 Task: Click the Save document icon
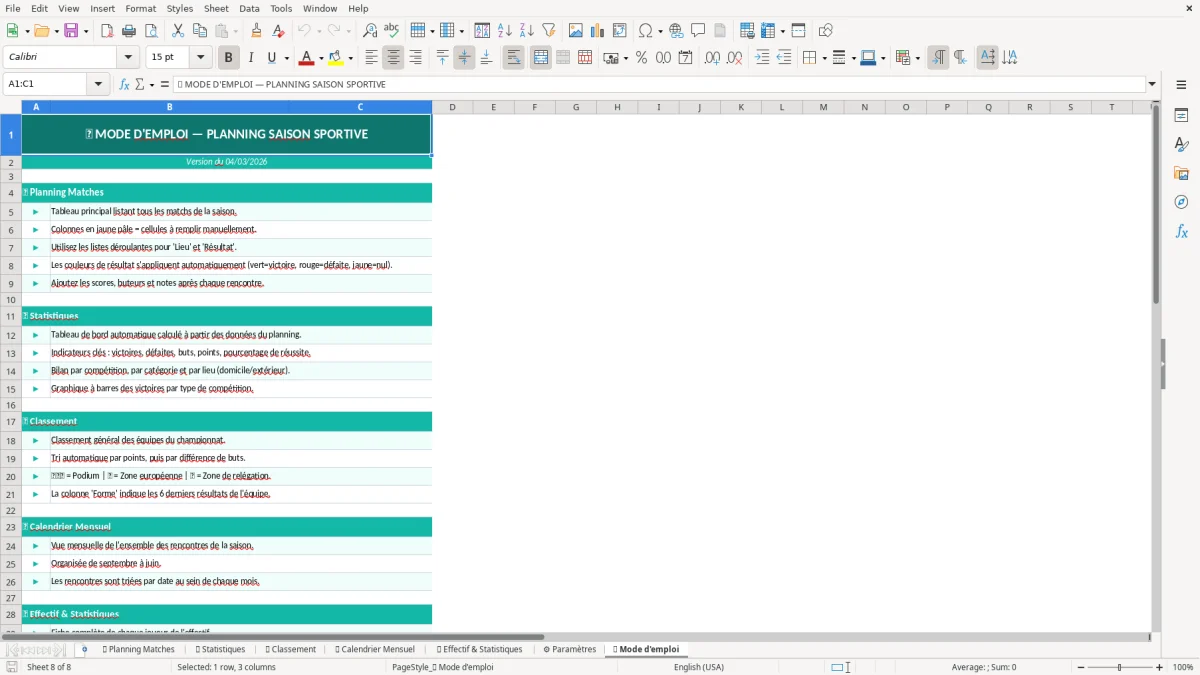[x=71, y=31]
